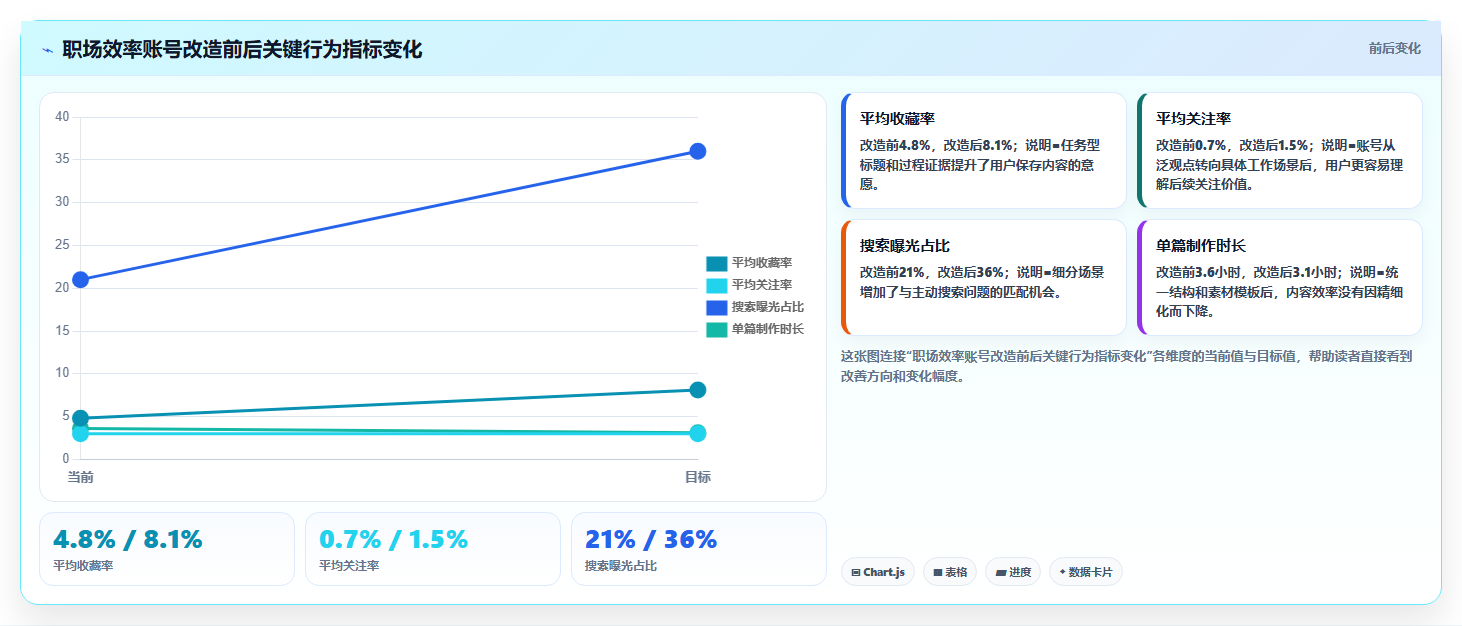Click the Chart.js tag
Viewport: 1462px width, 626px height.
pos(878,572)
